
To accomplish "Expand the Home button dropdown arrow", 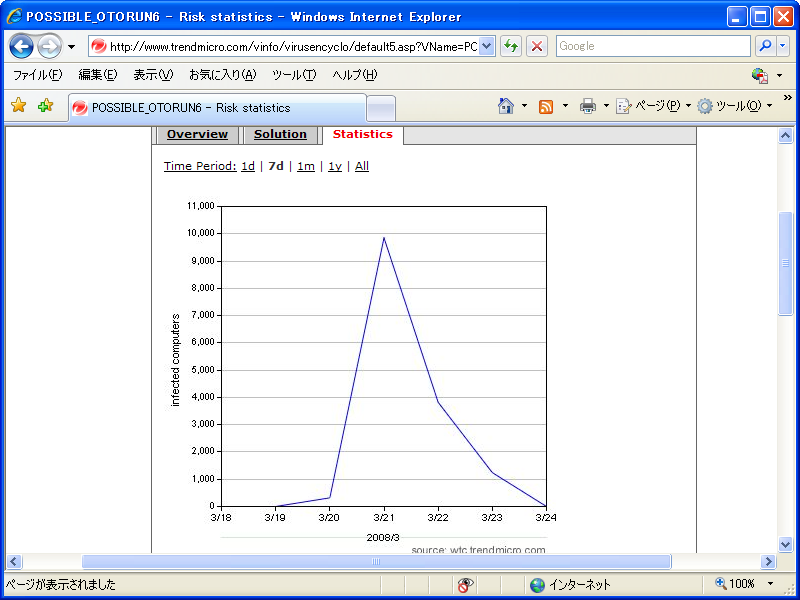I will tap(524, 106).
